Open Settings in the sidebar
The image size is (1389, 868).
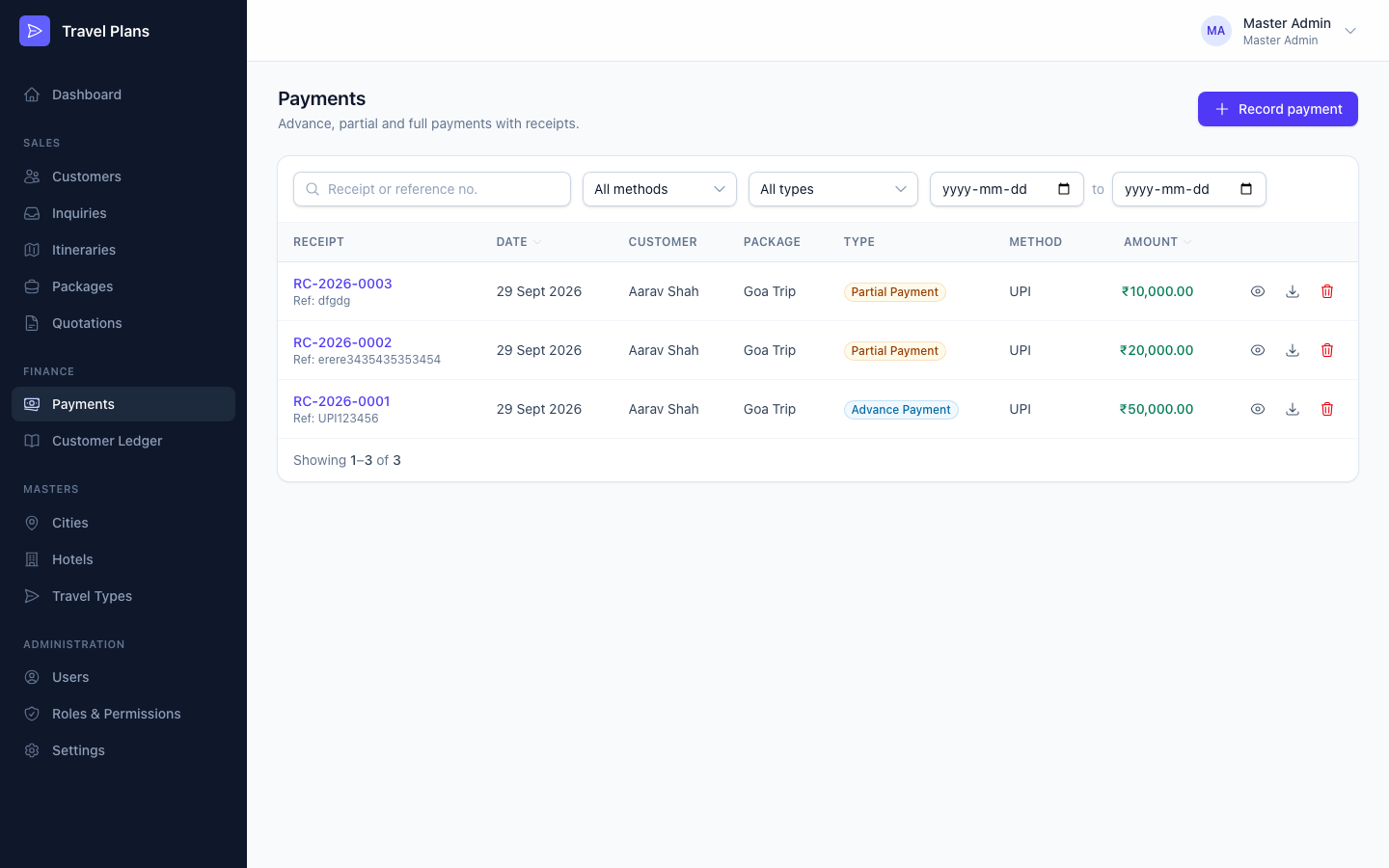123,750
